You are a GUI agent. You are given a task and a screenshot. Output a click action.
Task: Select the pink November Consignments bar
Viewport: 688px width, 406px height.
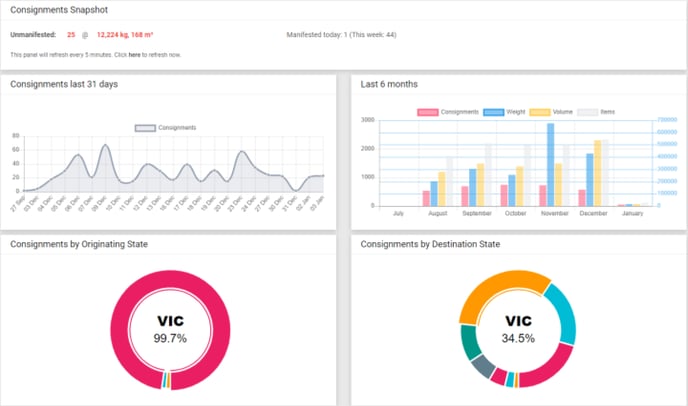tap(543, 195)
